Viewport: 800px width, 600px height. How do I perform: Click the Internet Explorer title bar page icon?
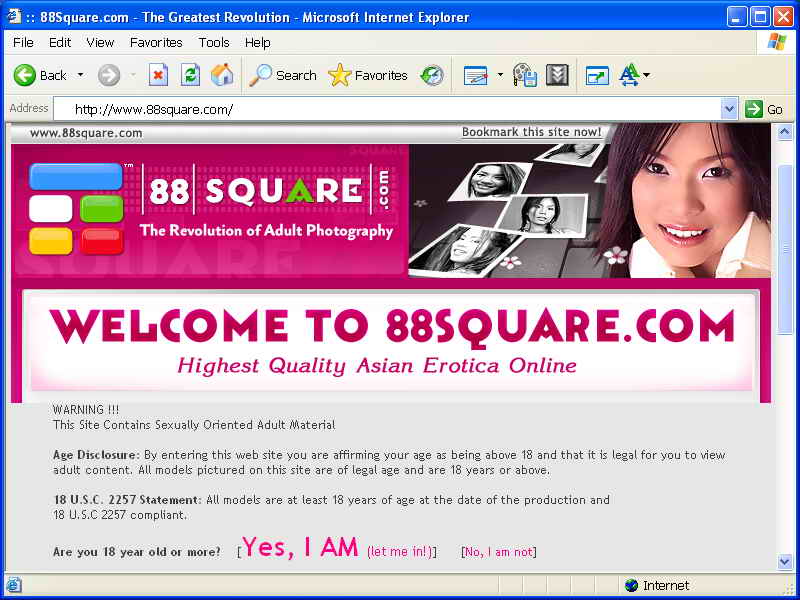14,16
